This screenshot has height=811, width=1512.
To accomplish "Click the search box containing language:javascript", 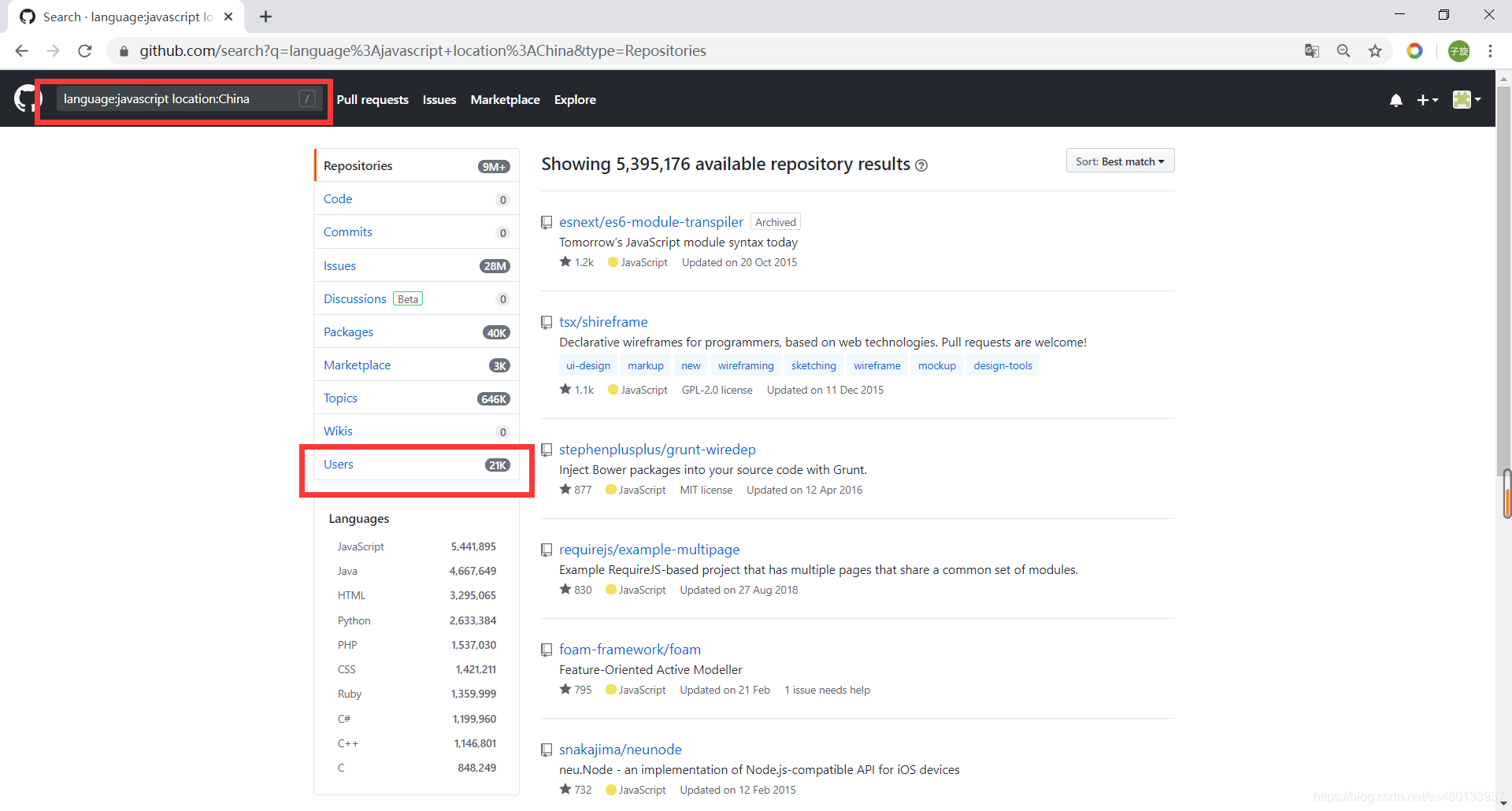I will pos(189,99).
